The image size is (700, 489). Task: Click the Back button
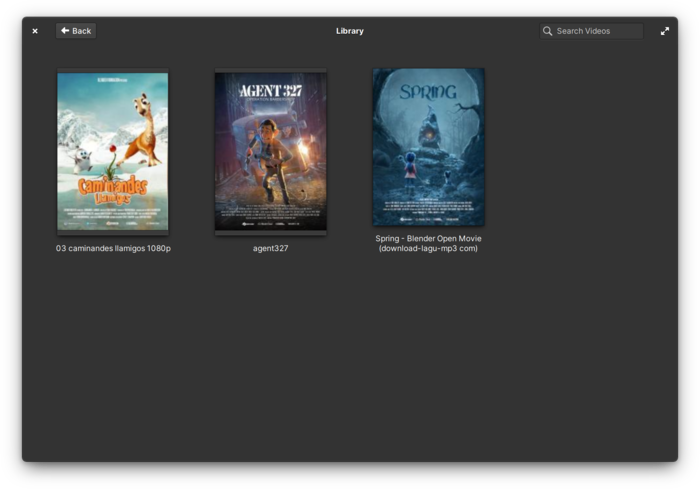click(76, 31)
